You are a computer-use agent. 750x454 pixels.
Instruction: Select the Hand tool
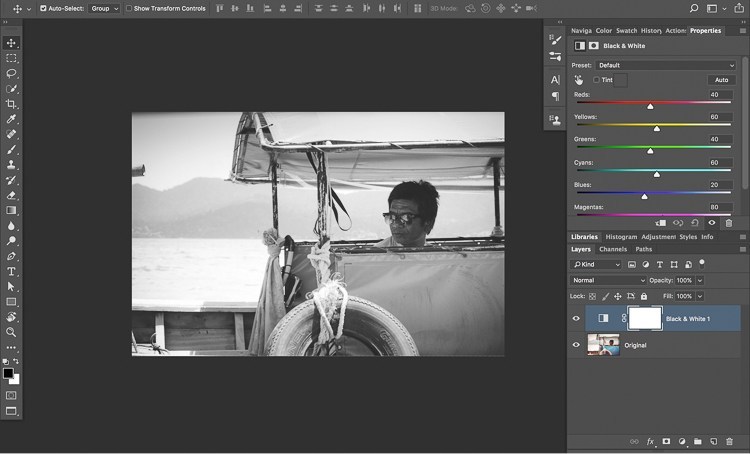(x=11, y=317)
